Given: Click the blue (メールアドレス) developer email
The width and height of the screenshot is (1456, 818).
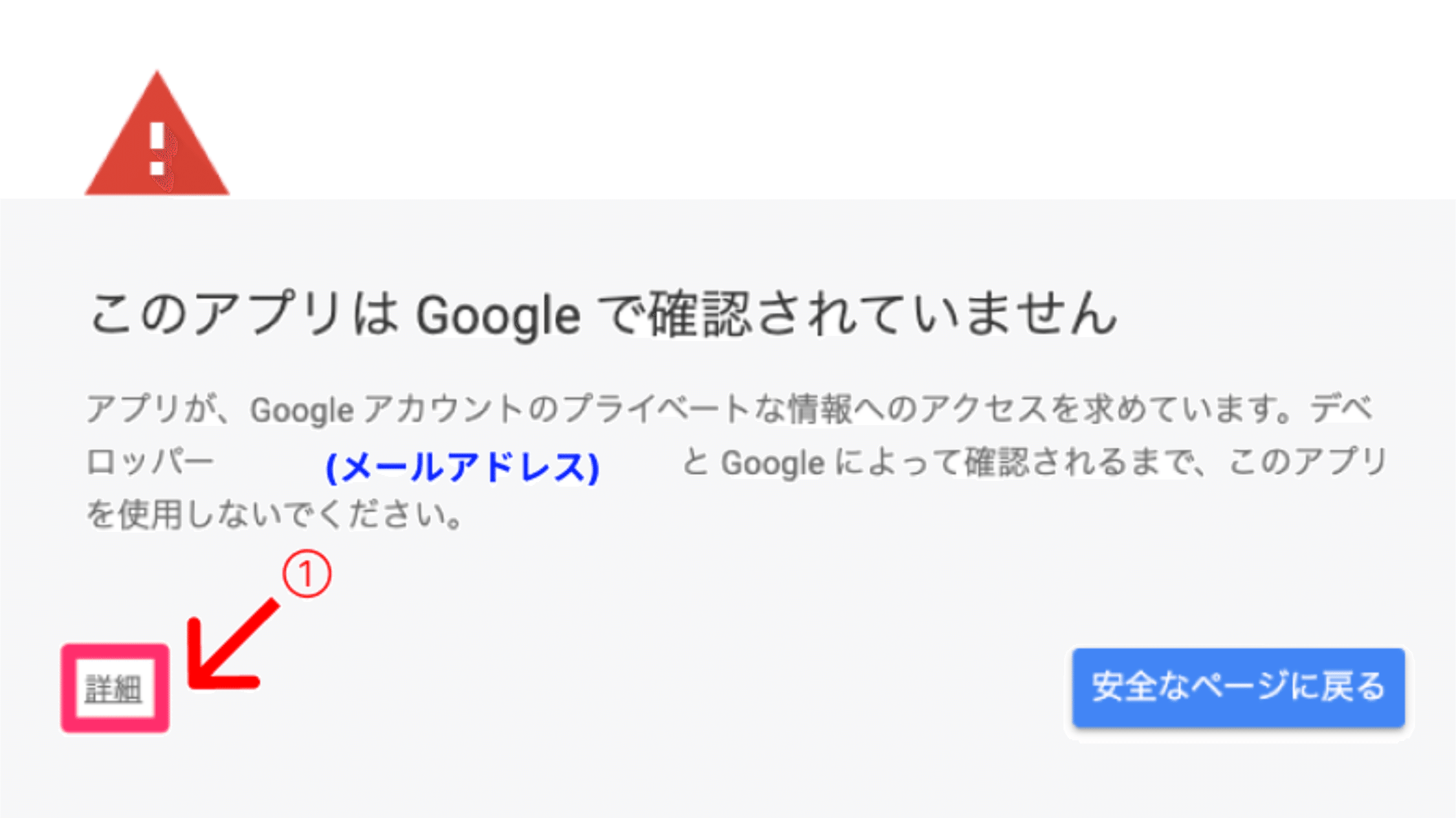Looking at the screenshot, I should (x=462, y=467).
